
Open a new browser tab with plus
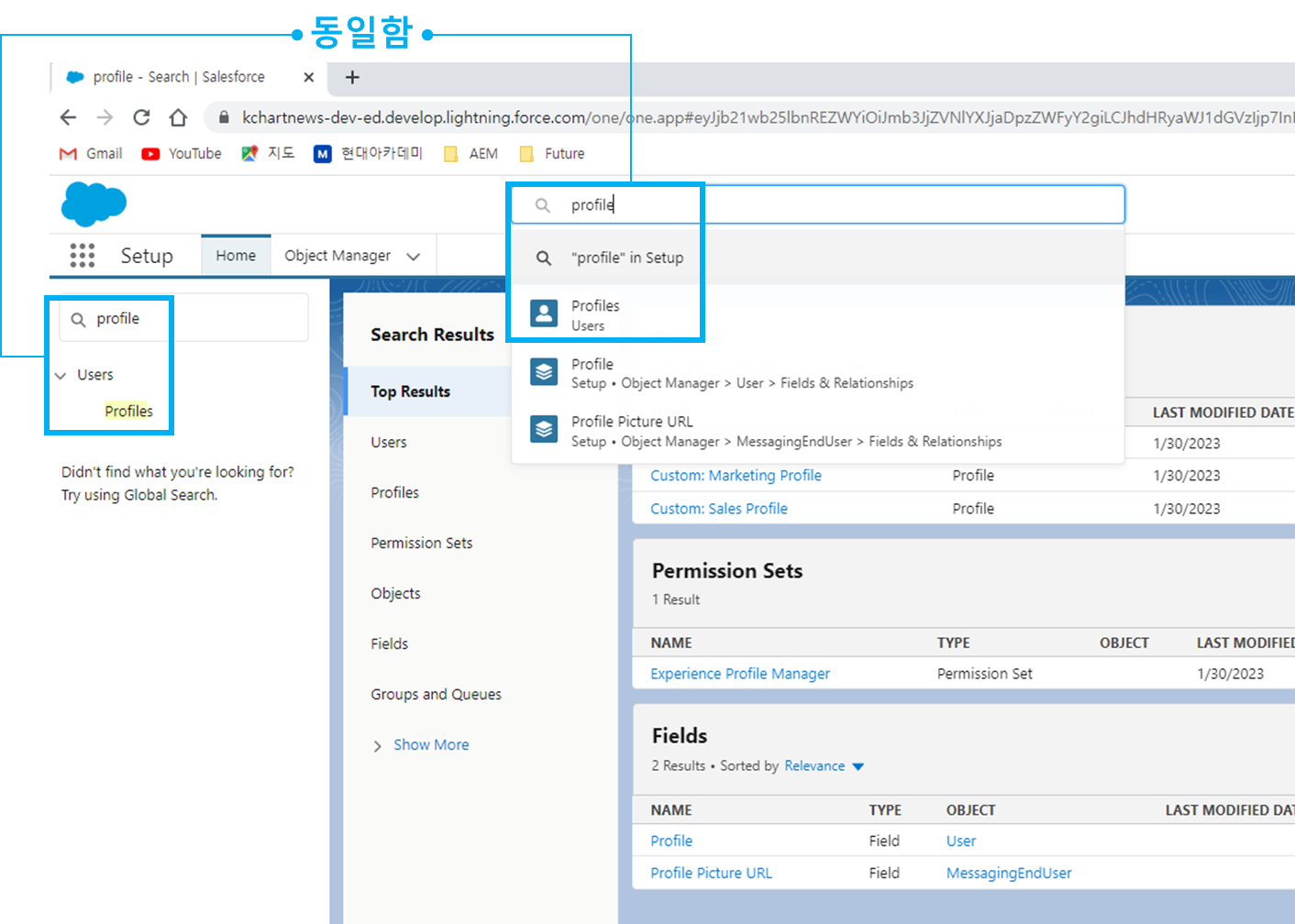pyautogui.click(x=352, y=77)
